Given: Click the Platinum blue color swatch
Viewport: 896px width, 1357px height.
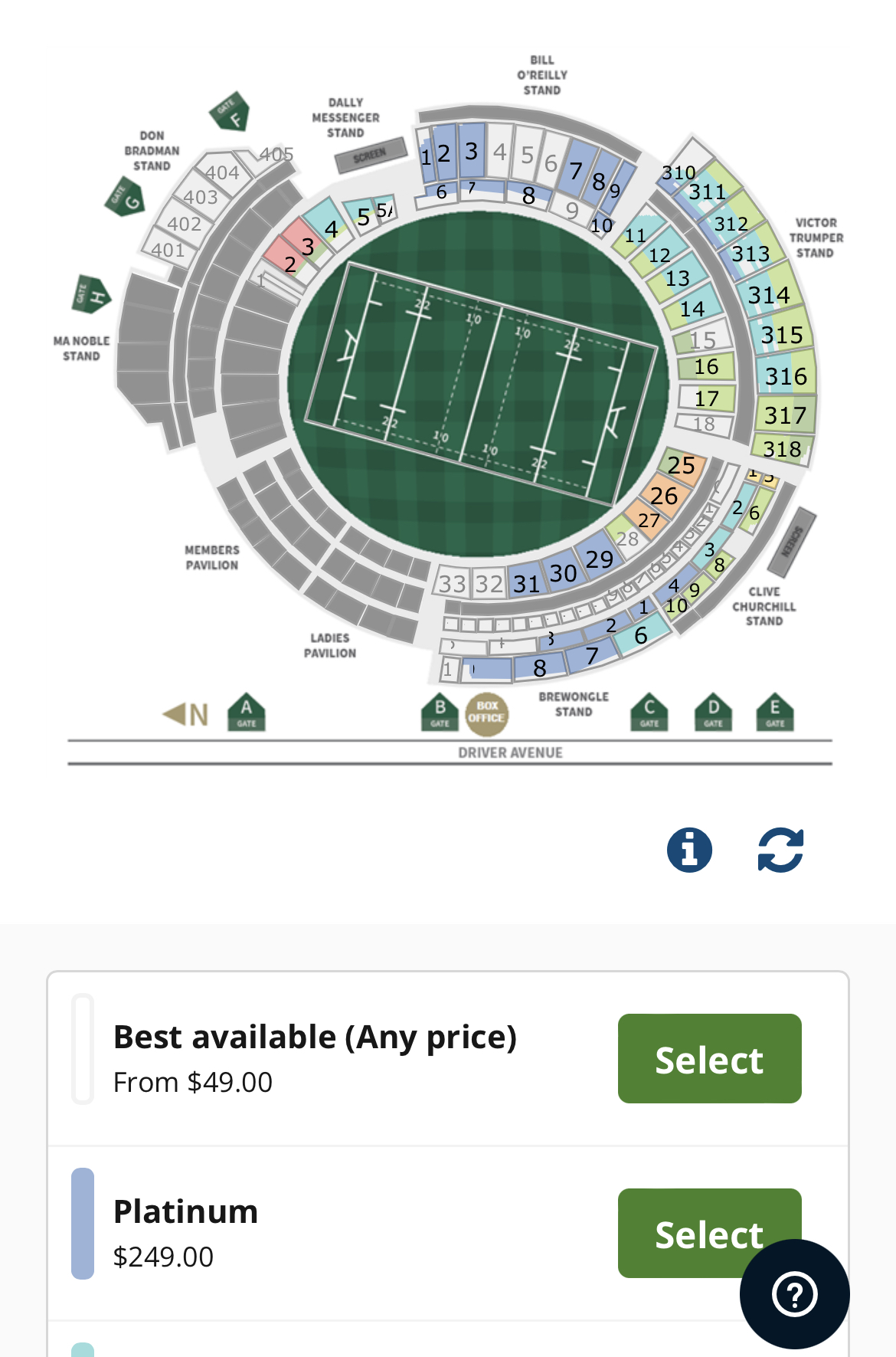Looking at the screenshot, I should [83, 1224].
